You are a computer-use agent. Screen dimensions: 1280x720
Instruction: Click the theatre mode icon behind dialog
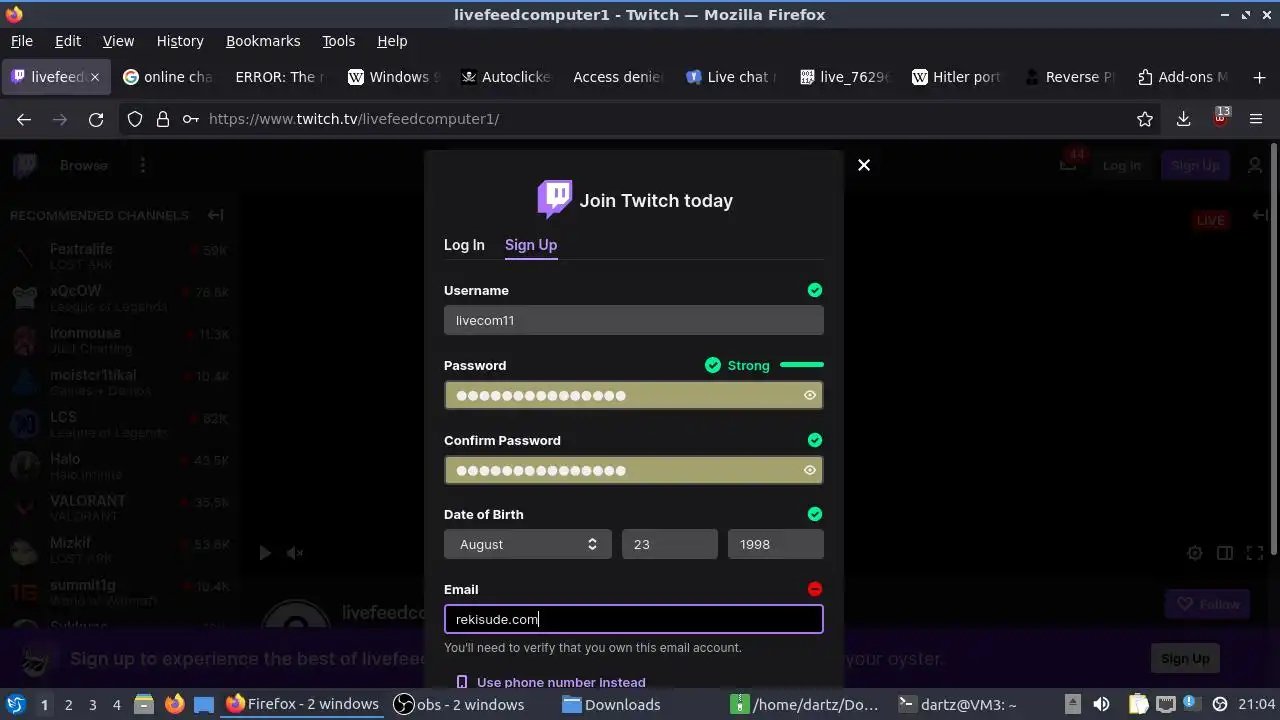1225,552
